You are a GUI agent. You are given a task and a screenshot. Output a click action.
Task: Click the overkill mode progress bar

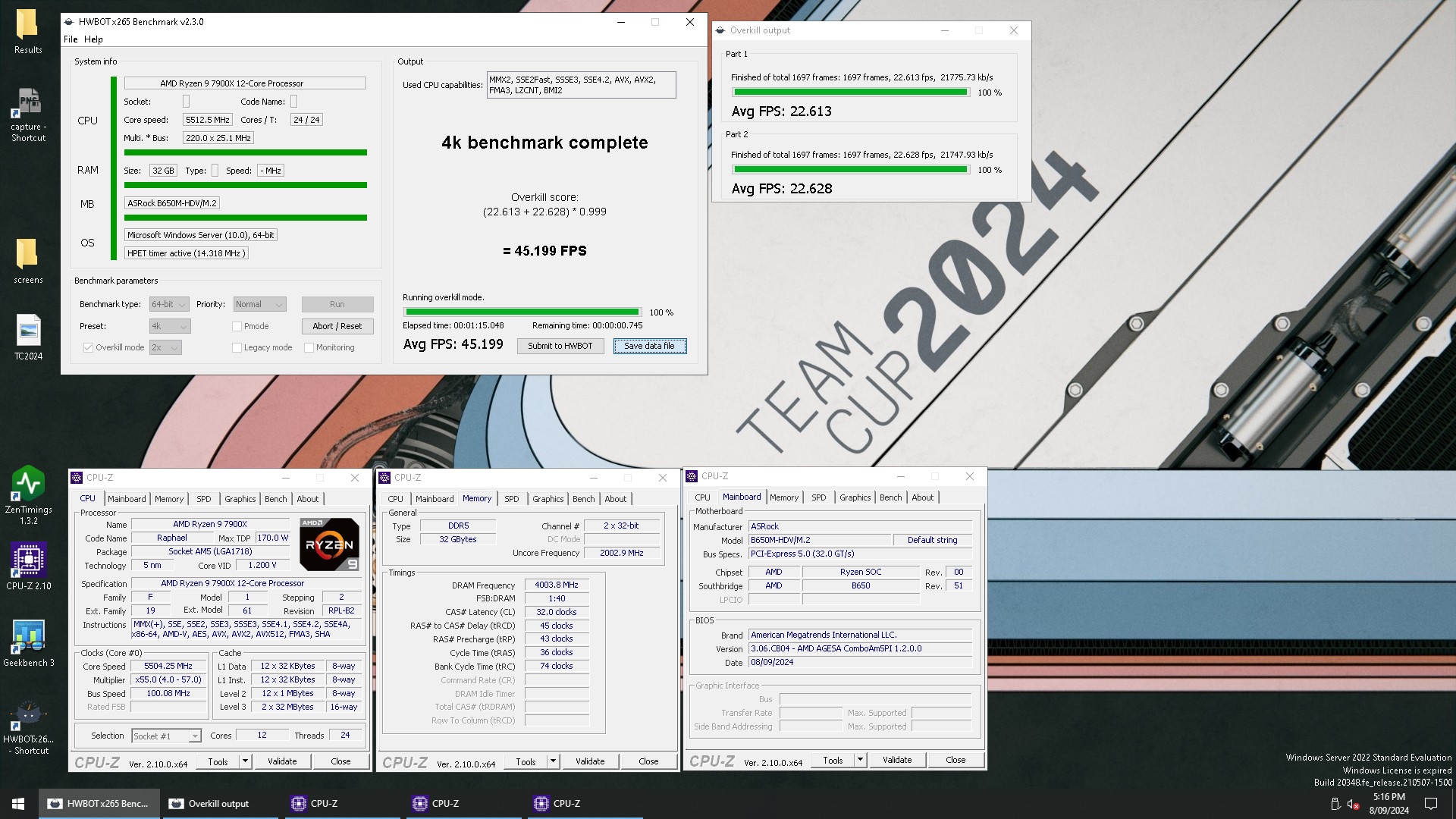[x=522, y=312]
